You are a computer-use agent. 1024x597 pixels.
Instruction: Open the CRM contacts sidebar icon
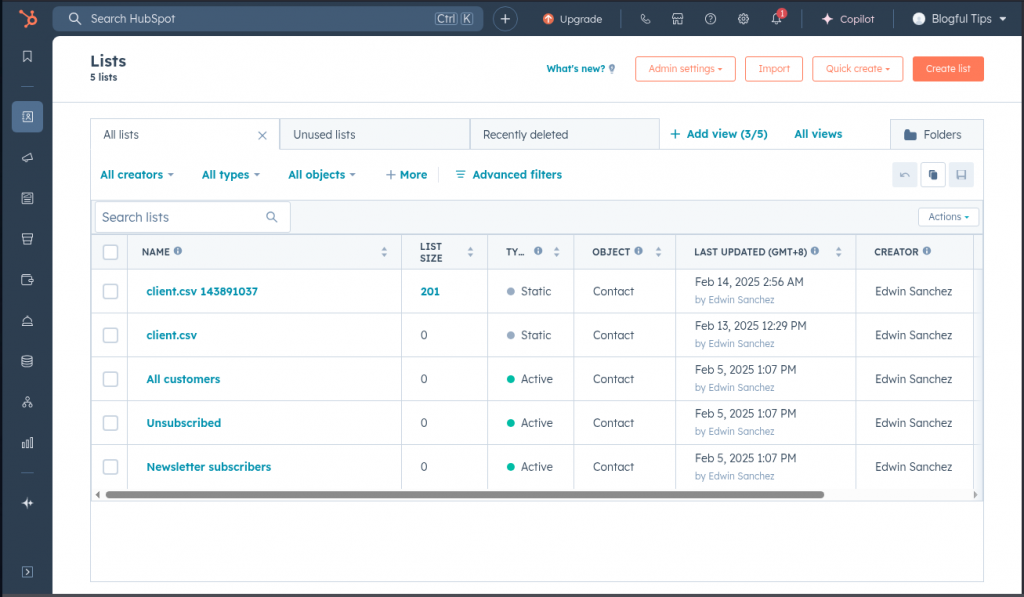(27, 117)
